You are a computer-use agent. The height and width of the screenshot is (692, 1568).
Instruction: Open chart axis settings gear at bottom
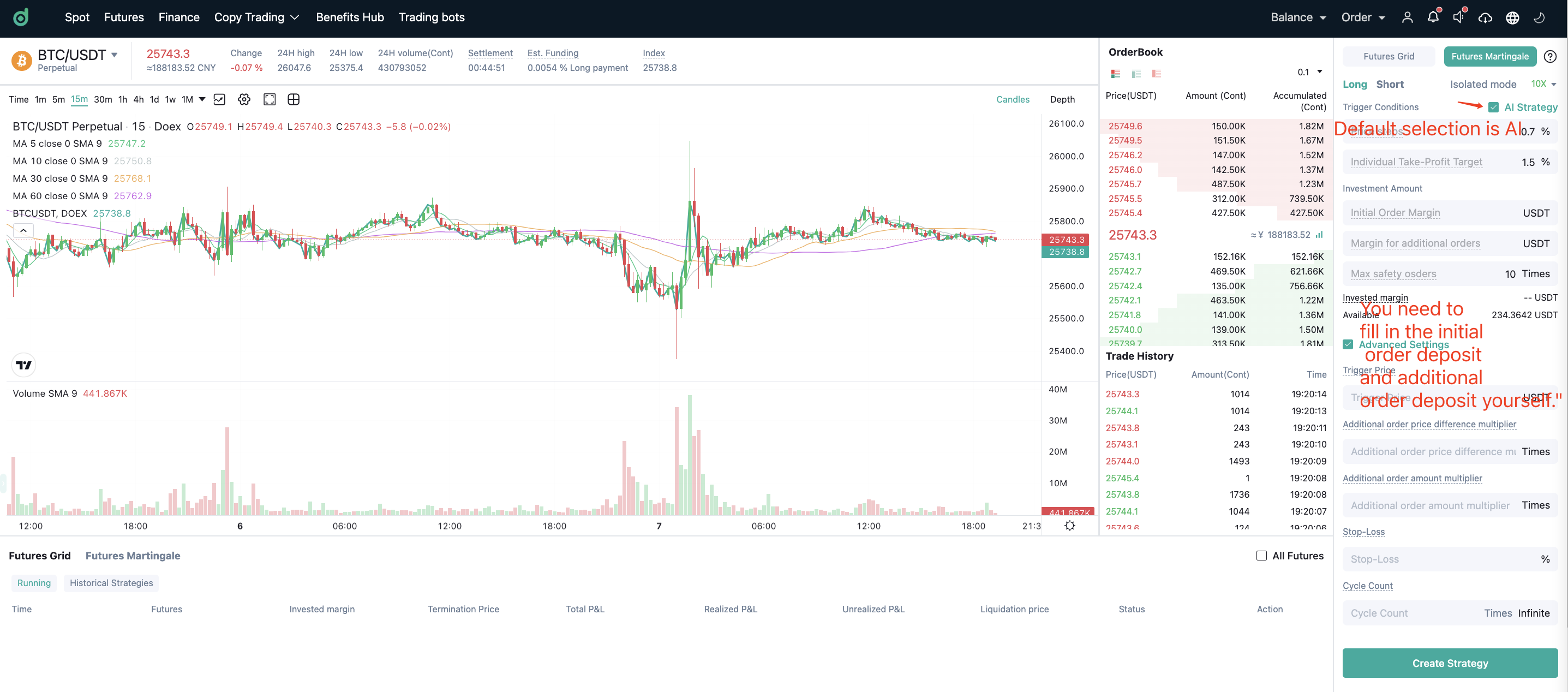(1069, 525)
